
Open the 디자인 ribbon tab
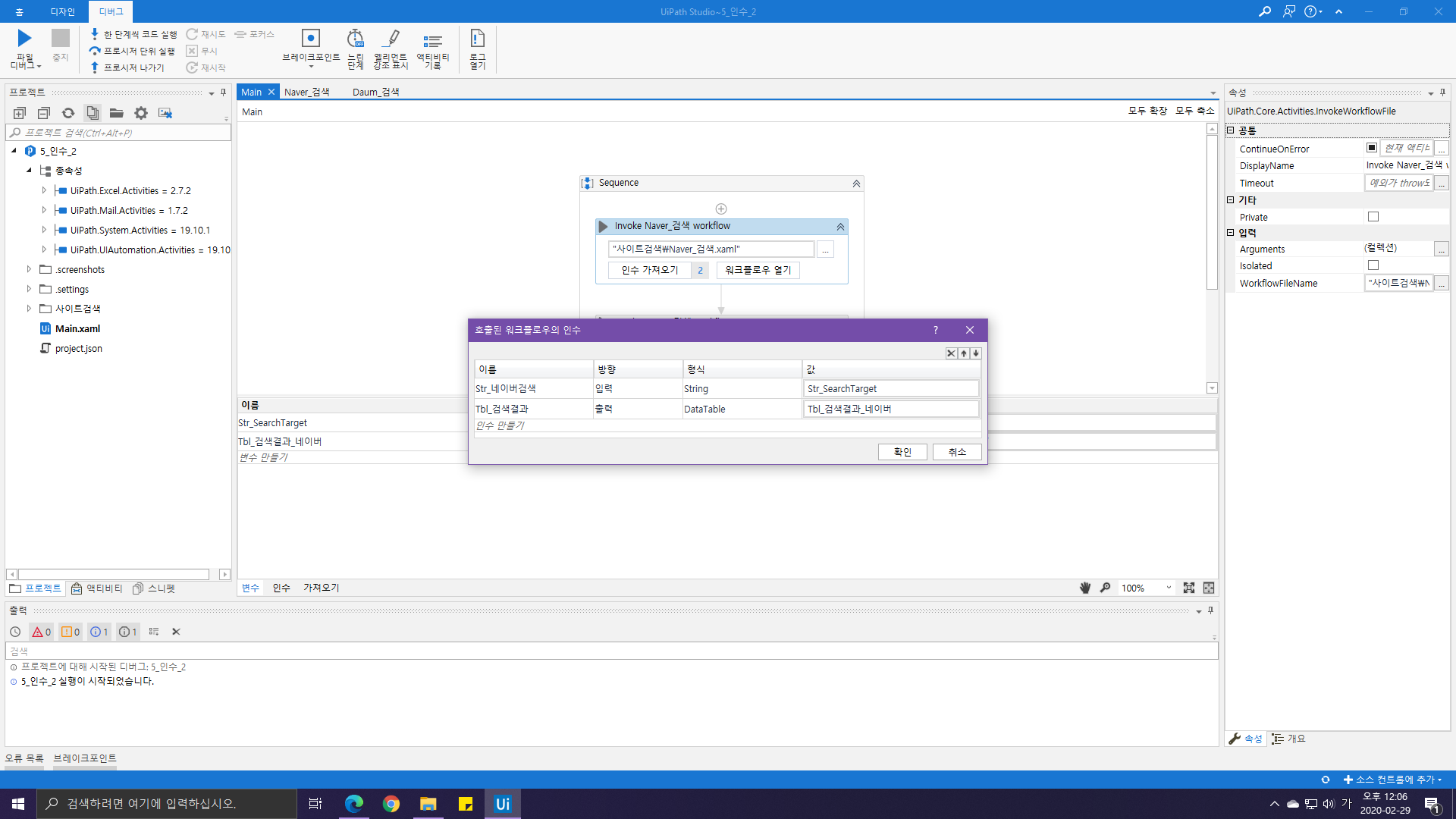(62, 11)
